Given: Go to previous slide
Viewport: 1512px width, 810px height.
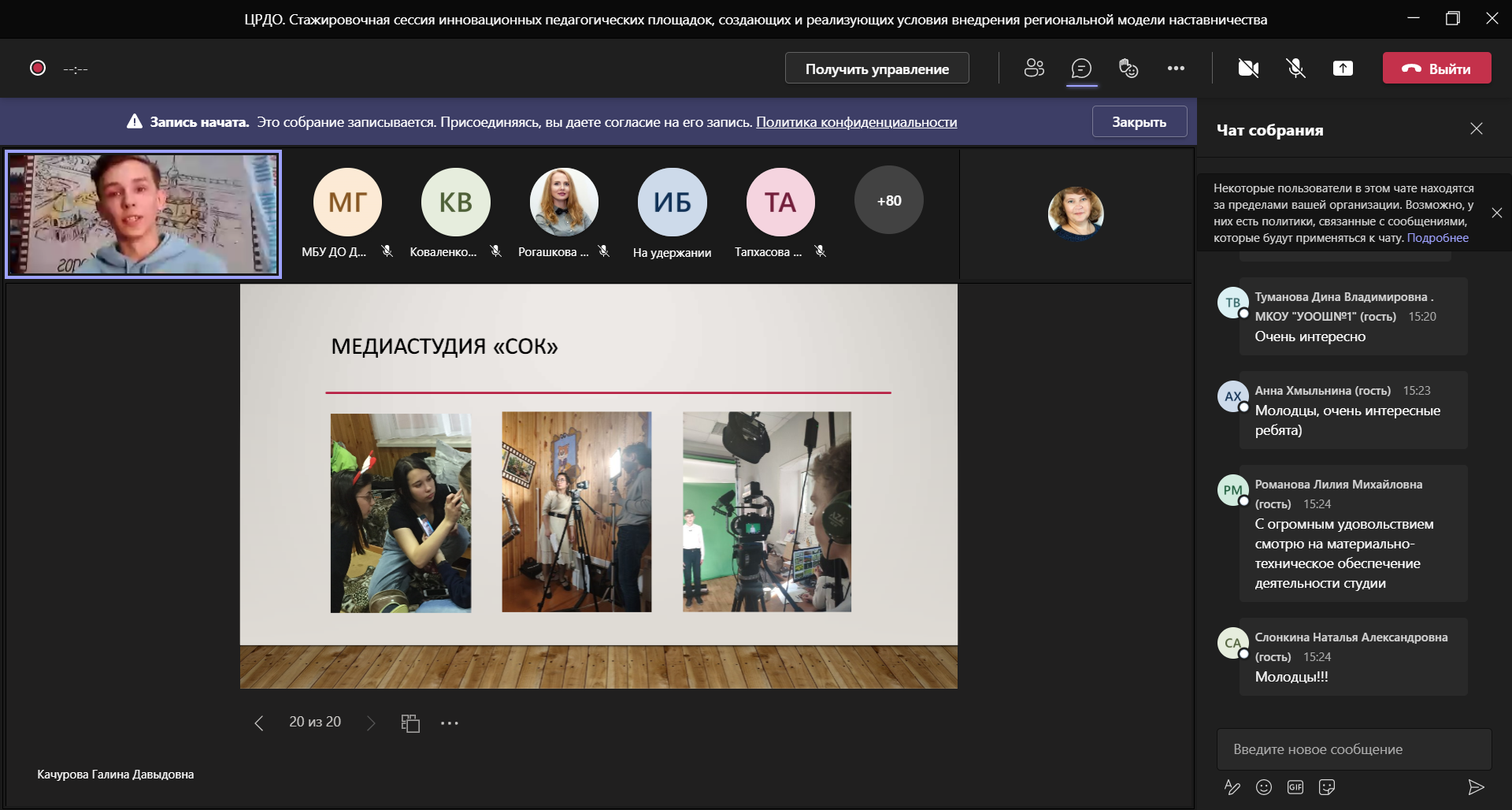Looking at the screenshot, I should click(x=258, y=723).
